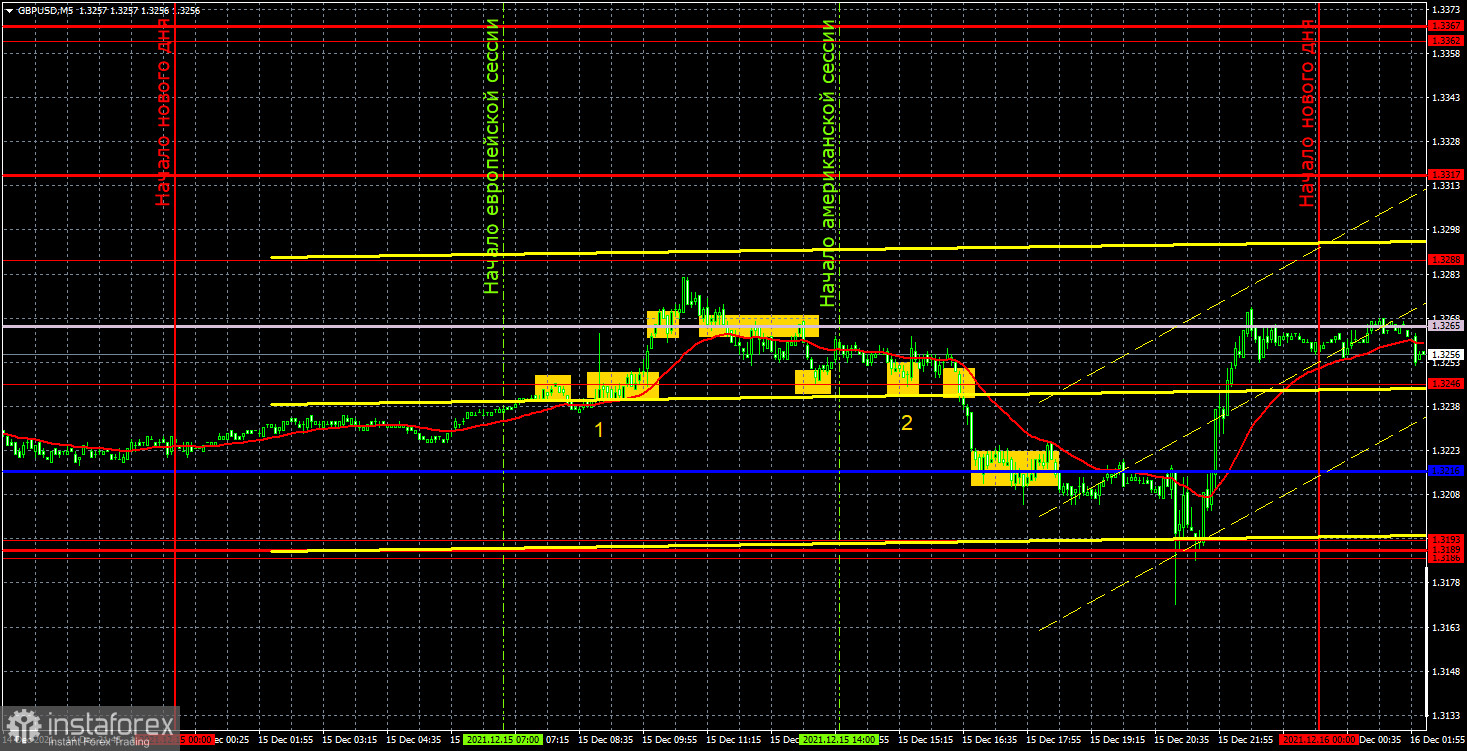Select the red 1.3288 price level tag
The image size is (1467, 751).
click(x=1446, y=260)
